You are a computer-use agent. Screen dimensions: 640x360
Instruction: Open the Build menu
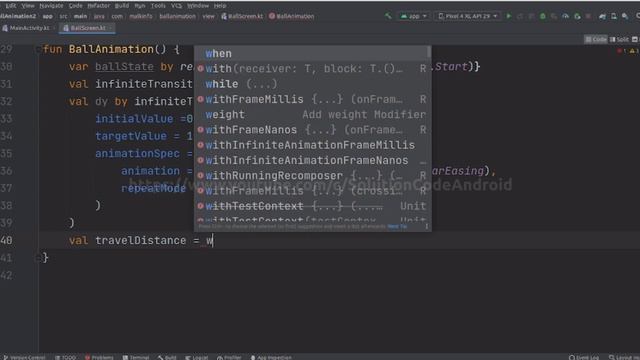tap(122, 6)
